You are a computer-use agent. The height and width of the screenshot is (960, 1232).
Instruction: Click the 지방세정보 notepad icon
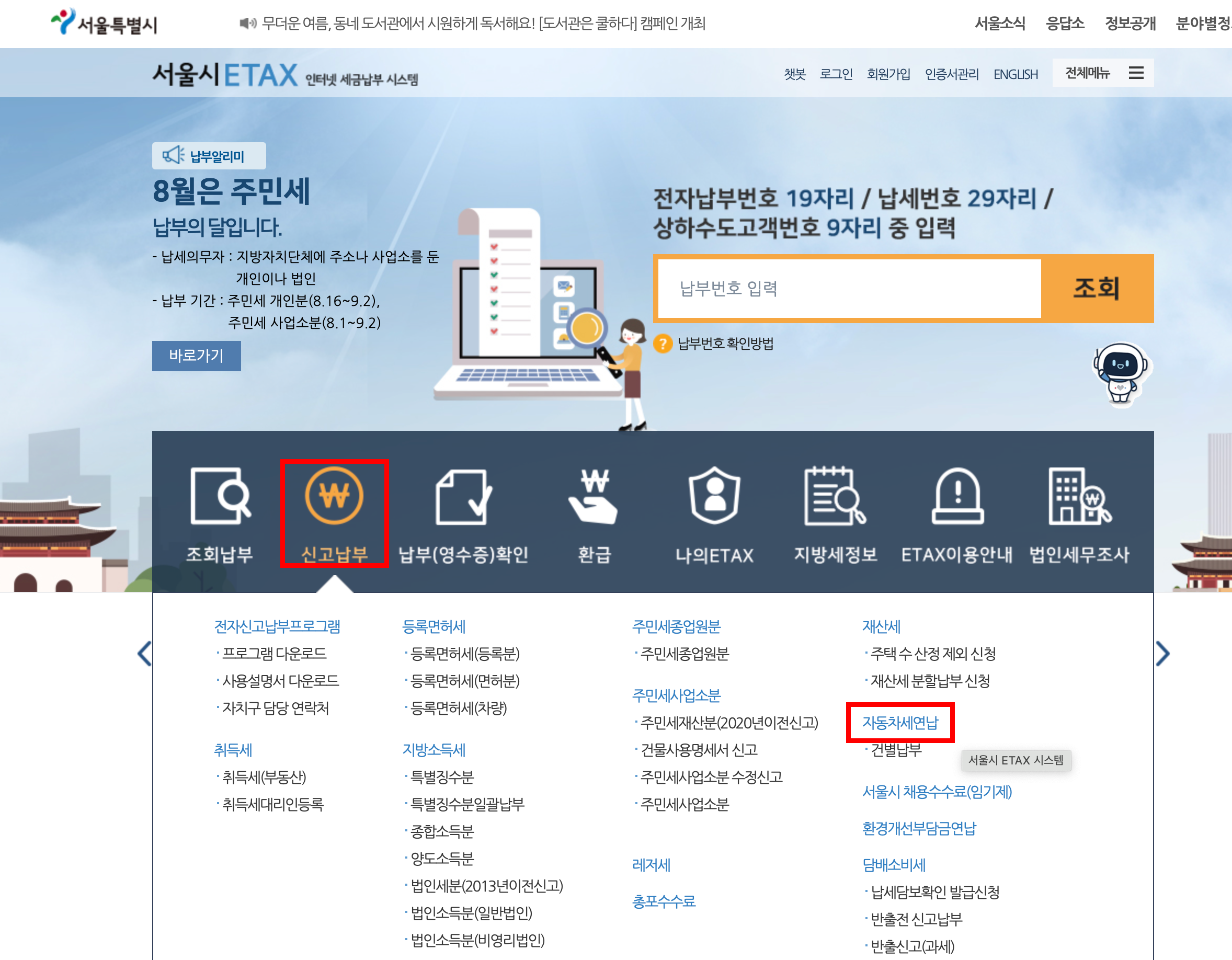point(835,496)
